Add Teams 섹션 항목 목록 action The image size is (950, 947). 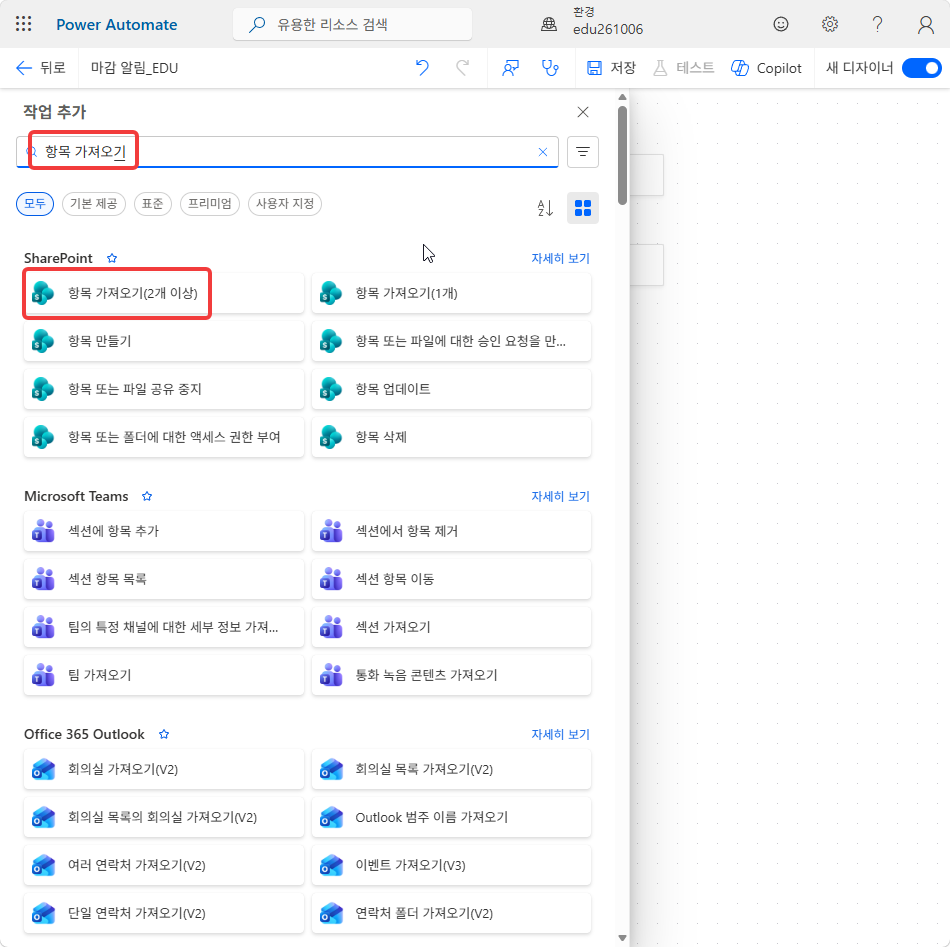coord(164,579)
